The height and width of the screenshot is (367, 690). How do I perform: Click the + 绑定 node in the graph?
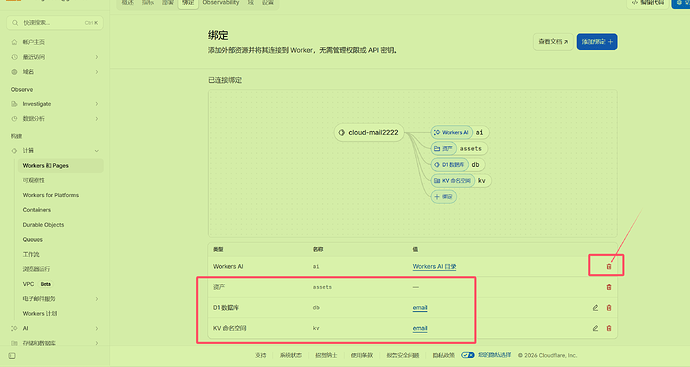(444, 197)
